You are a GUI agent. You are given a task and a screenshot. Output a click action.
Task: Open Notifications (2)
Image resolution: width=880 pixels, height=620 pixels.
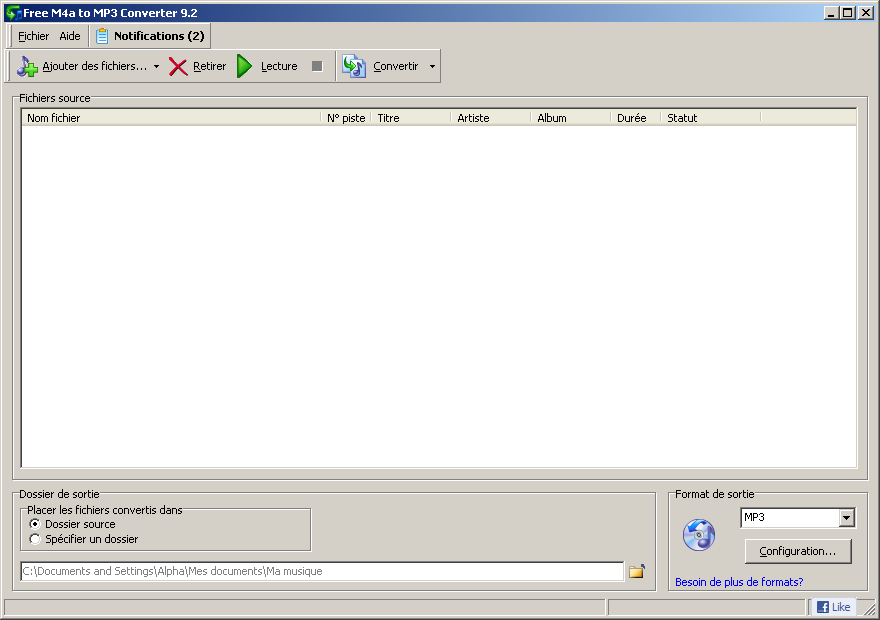(x=150, y=36)
